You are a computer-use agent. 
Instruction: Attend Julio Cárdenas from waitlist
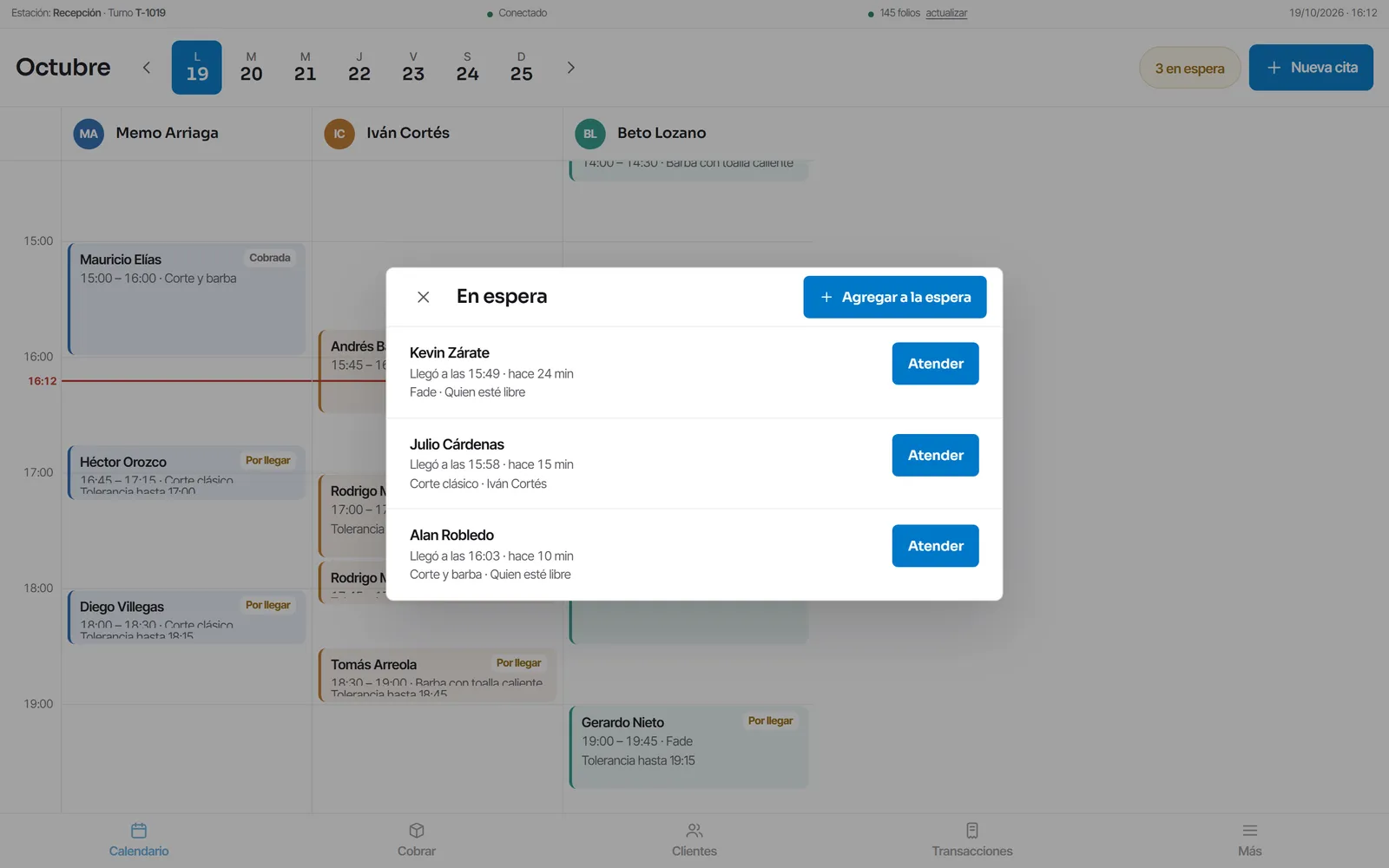coord(935,455)
